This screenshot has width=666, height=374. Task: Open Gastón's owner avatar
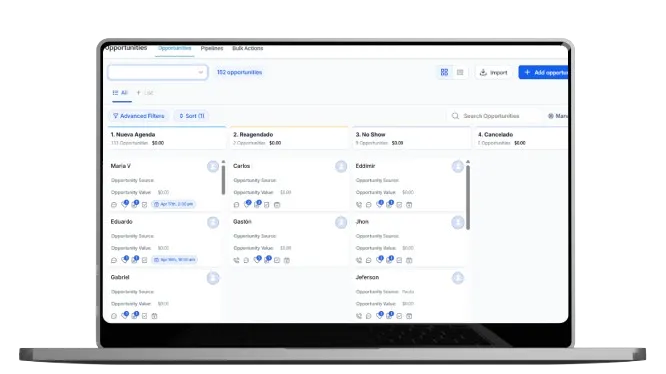[x=341, y=222]
